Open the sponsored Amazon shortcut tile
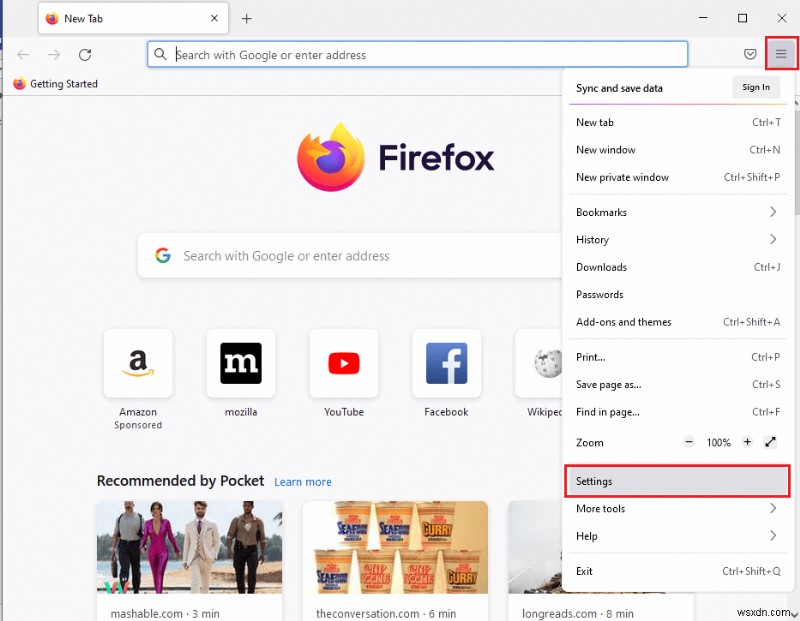800x621 pixels. coord(138,363)
